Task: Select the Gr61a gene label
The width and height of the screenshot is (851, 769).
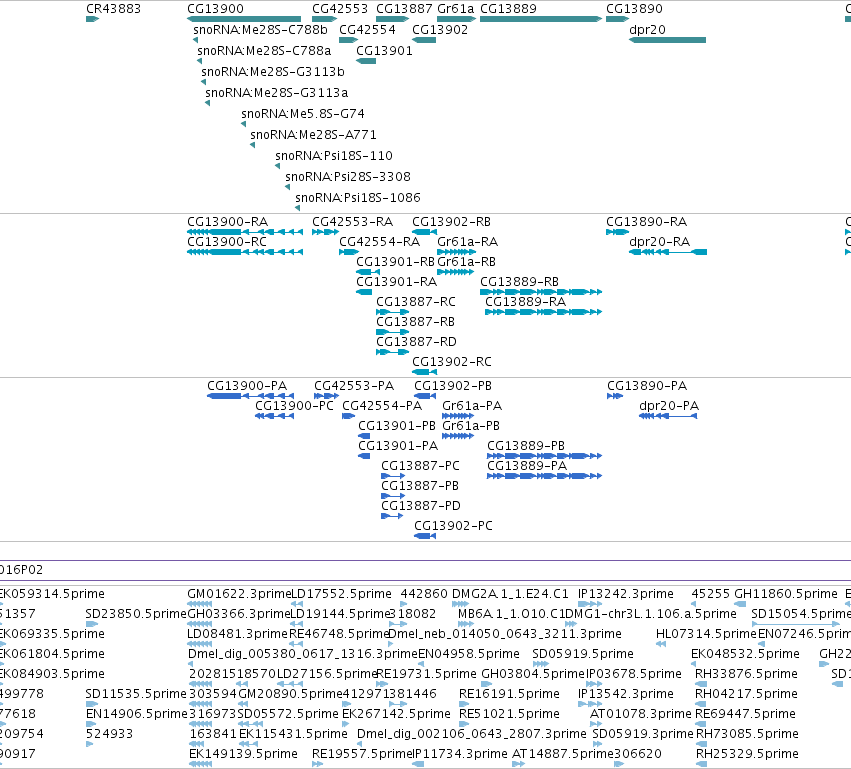Action: [455, 9]
